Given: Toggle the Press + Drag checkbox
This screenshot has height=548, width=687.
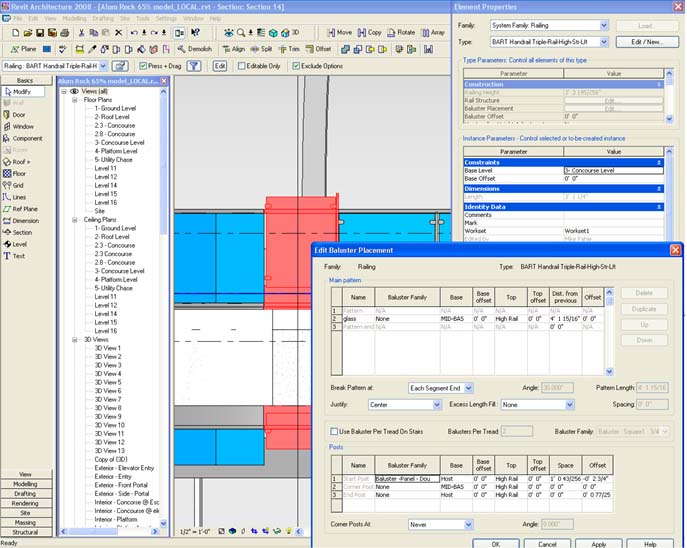Looking at the screenshot, I should coord(141,66).
